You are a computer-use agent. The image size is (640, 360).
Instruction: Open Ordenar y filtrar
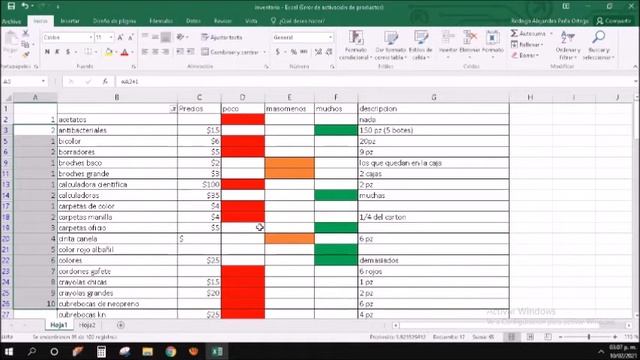[568, 45]
